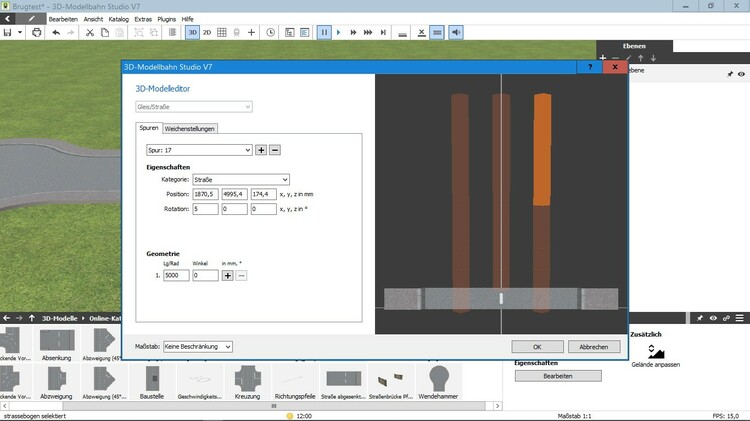750x421 pixels.
Task: Open the hamburger menu in properties bar
Action: tap(739, 318)
